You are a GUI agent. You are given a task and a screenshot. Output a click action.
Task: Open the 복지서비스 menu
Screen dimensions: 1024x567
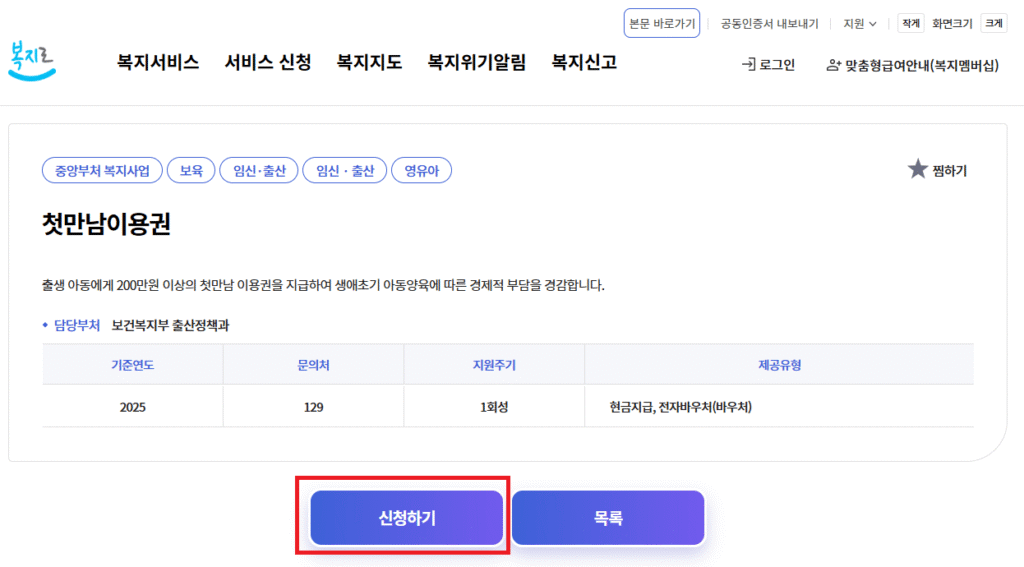pyautogui.click(x=158, y=62)
